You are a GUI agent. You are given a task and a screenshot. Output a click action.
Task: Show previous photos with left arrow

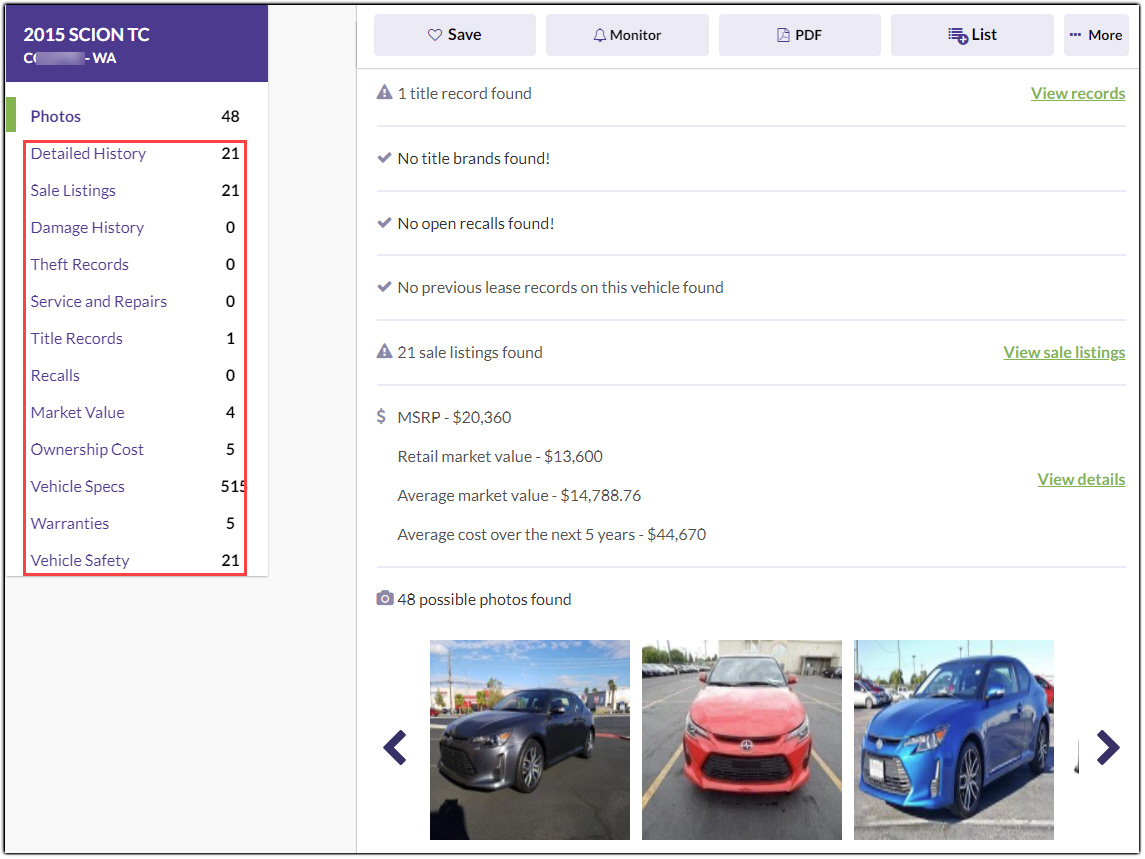395,747
